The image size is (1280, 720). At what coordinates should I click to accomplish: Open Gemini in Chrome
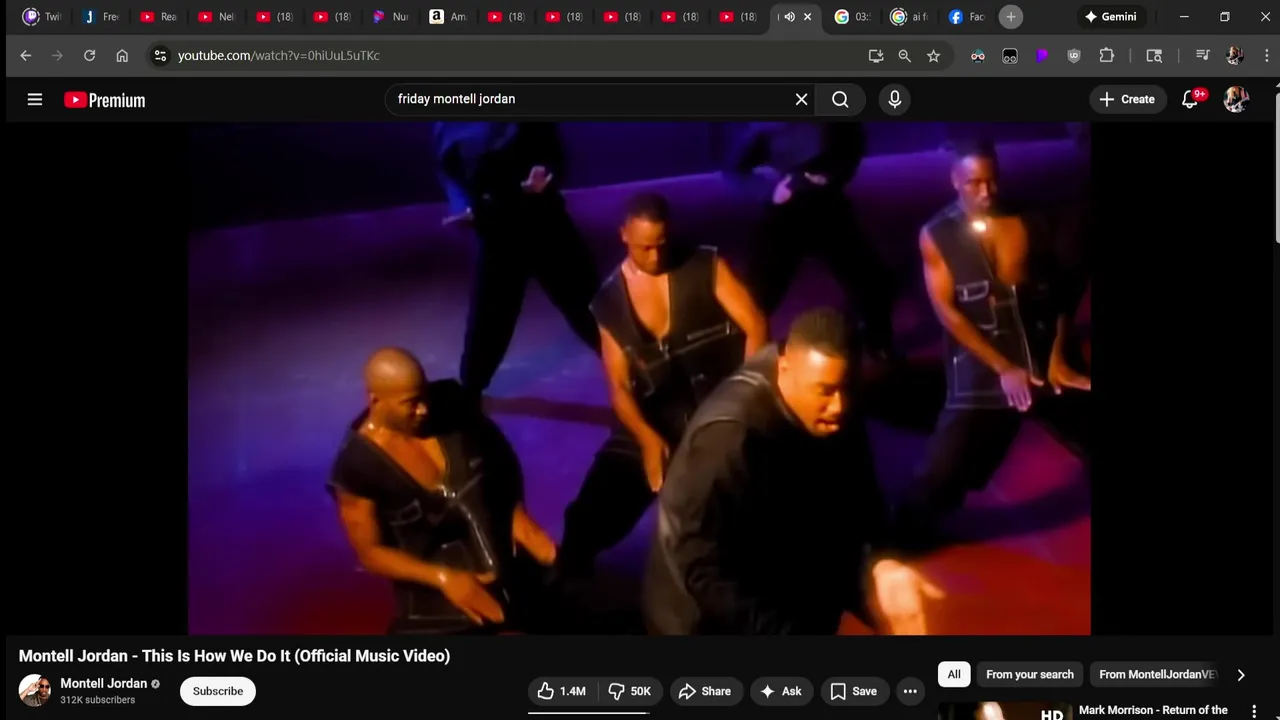pos(1110,17)
